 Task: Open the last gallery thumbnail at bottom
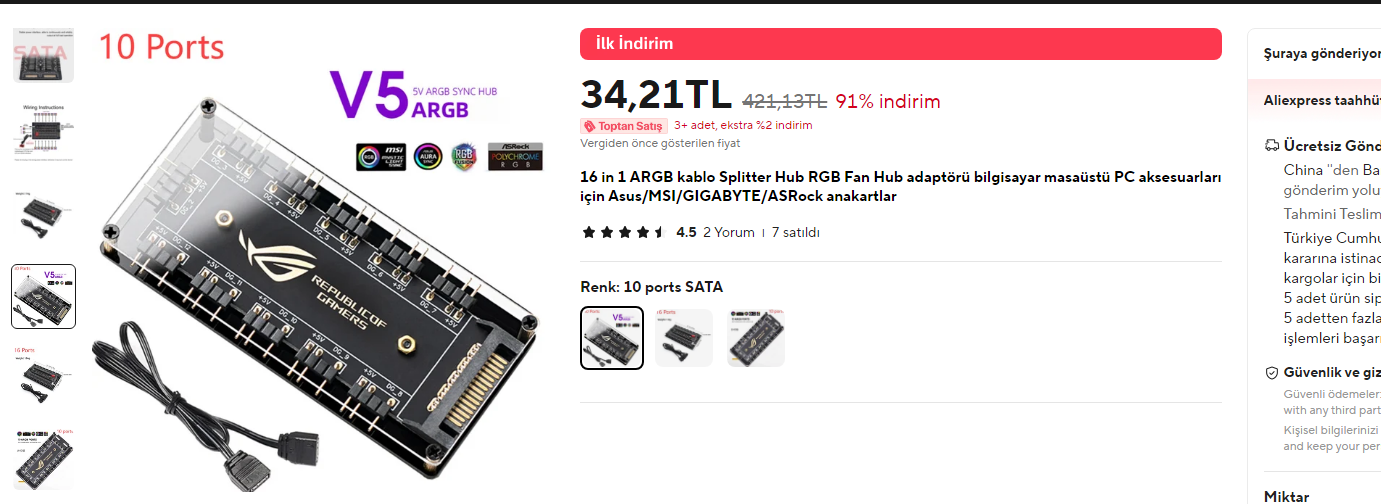pos(43,458)
